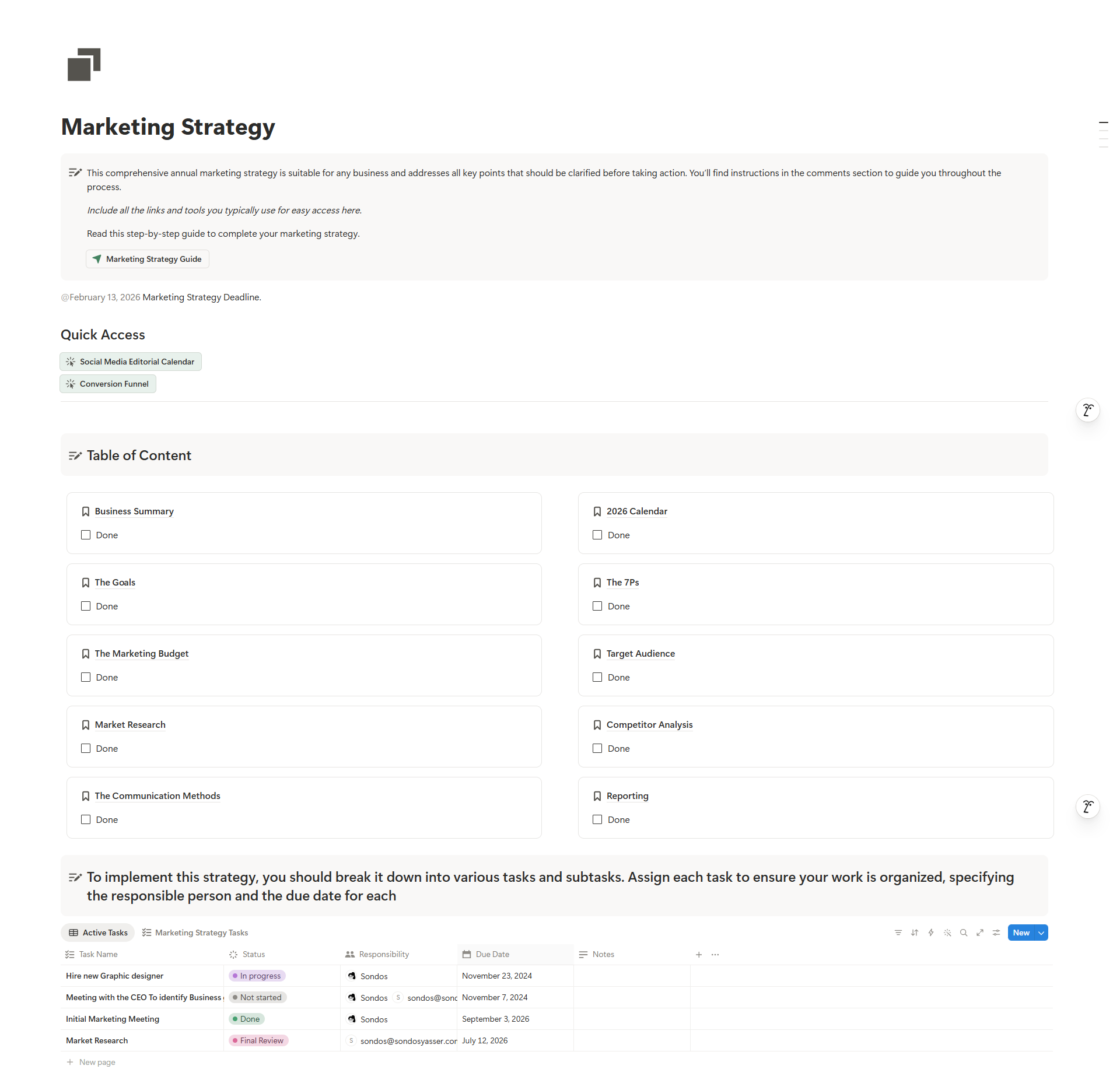The image size is (1120, 1076).
Task: Click the pencil icon in the intro callout
Action: point(75,173)
